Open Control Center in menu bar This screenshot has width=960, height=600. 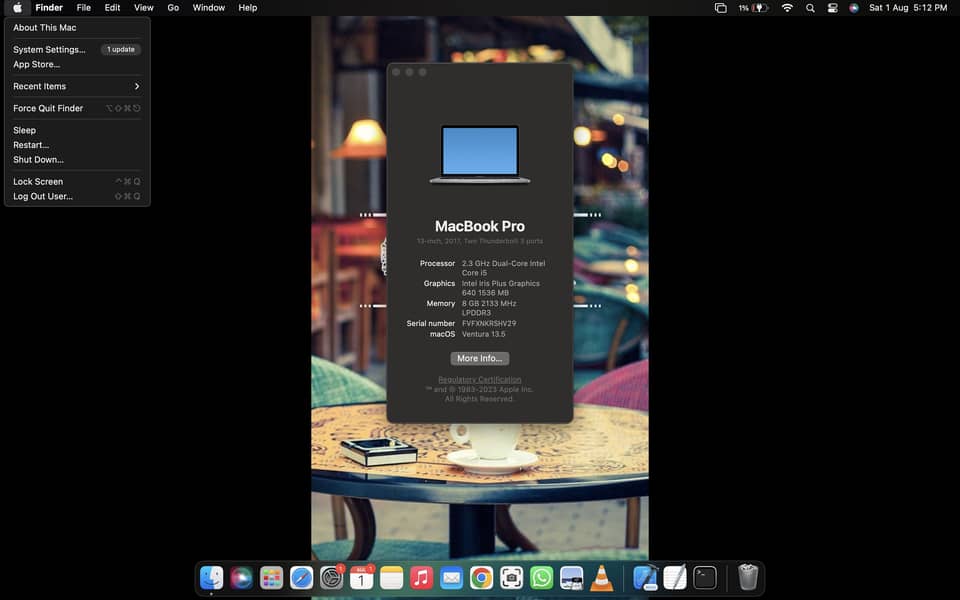point(832,8)
